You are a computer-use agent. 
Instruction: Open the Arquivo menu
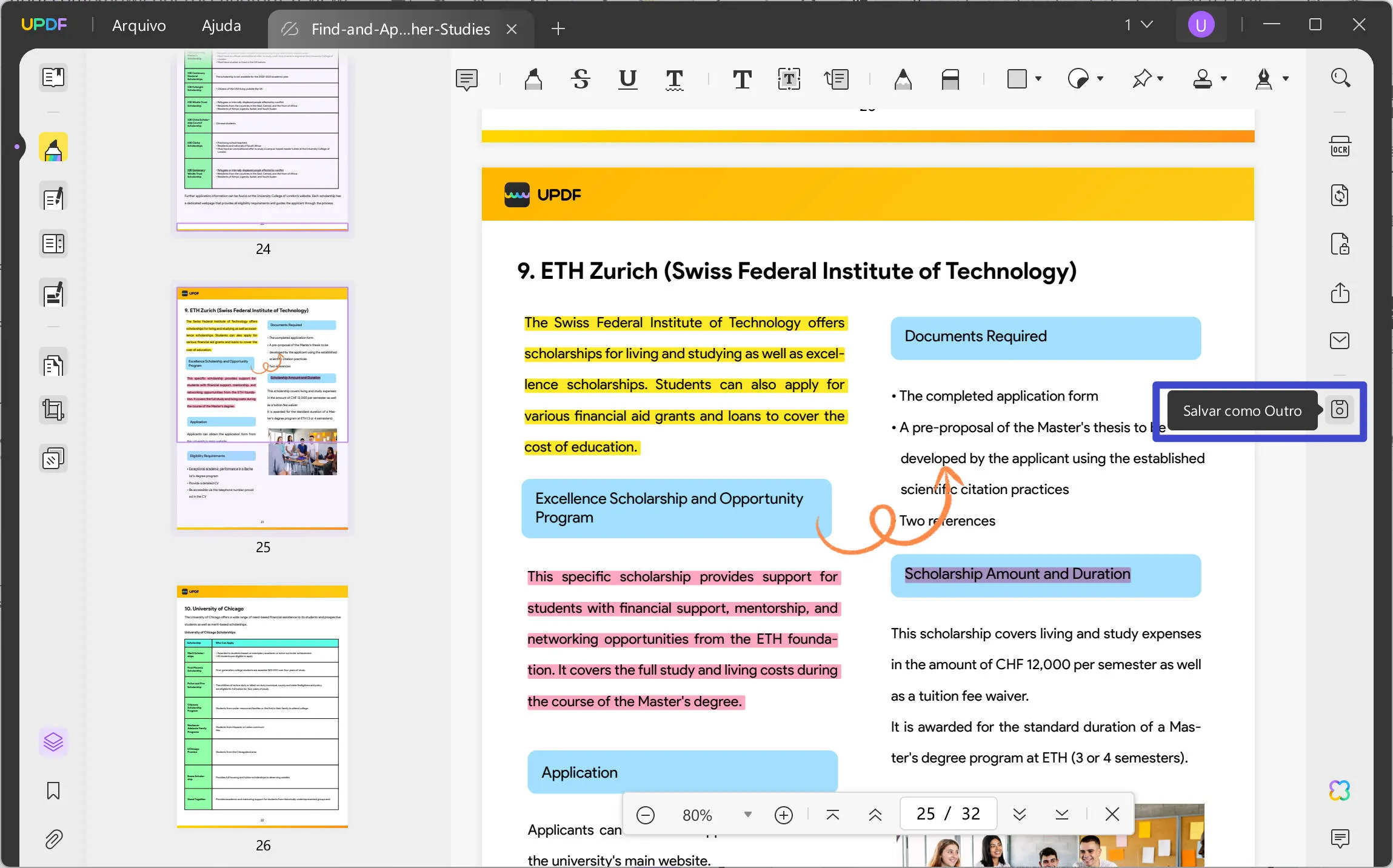pyautogui.click(x=139, y=25)
